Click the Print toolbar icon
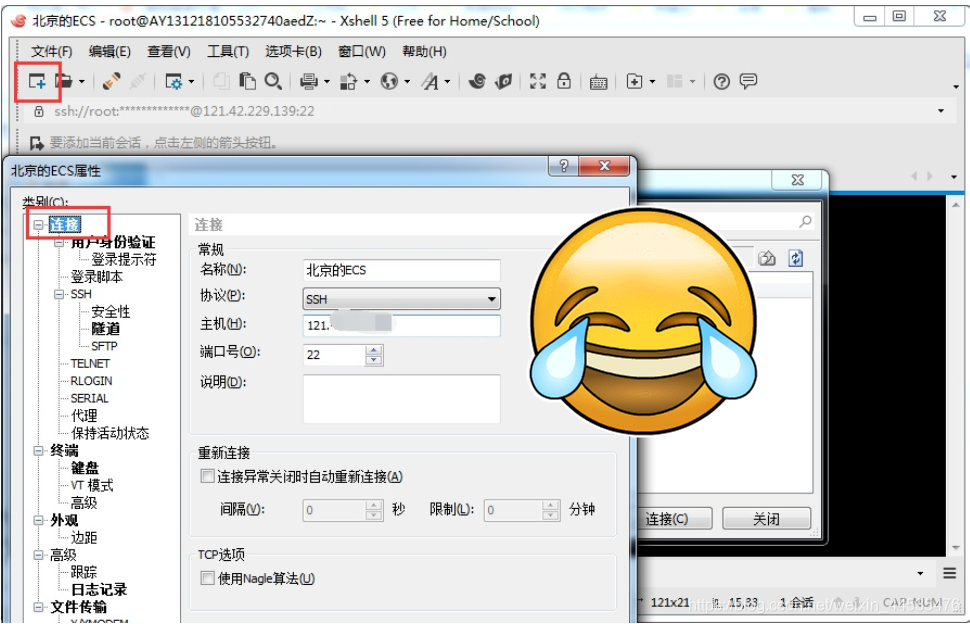 307,82
